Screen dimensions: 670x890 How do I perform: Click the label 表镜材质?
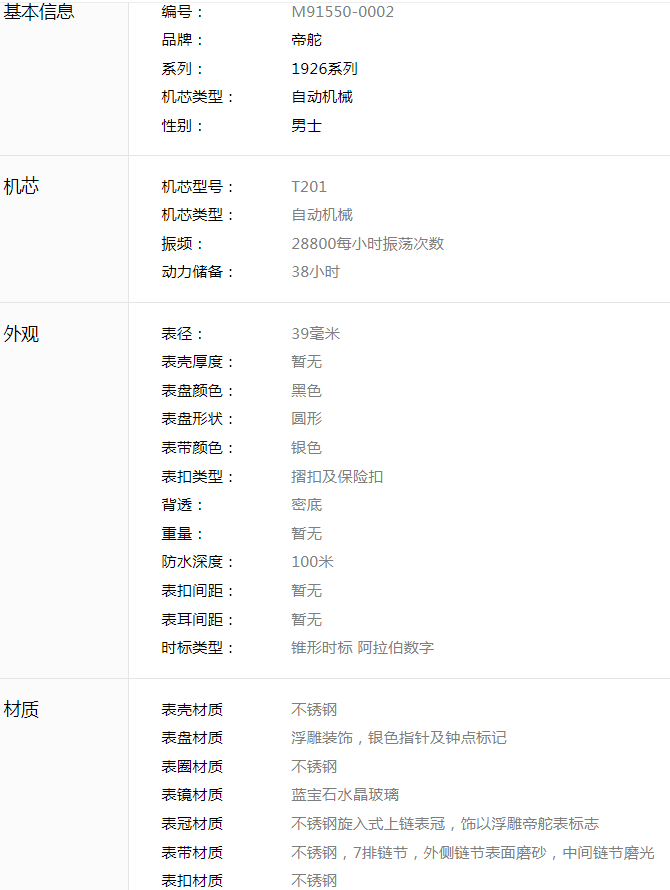[x=192, y=795]
